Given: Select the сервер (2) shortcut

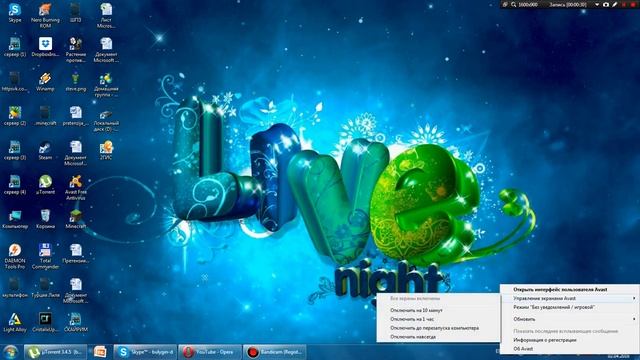Looking at the screenshot, I should coord(15,116).
